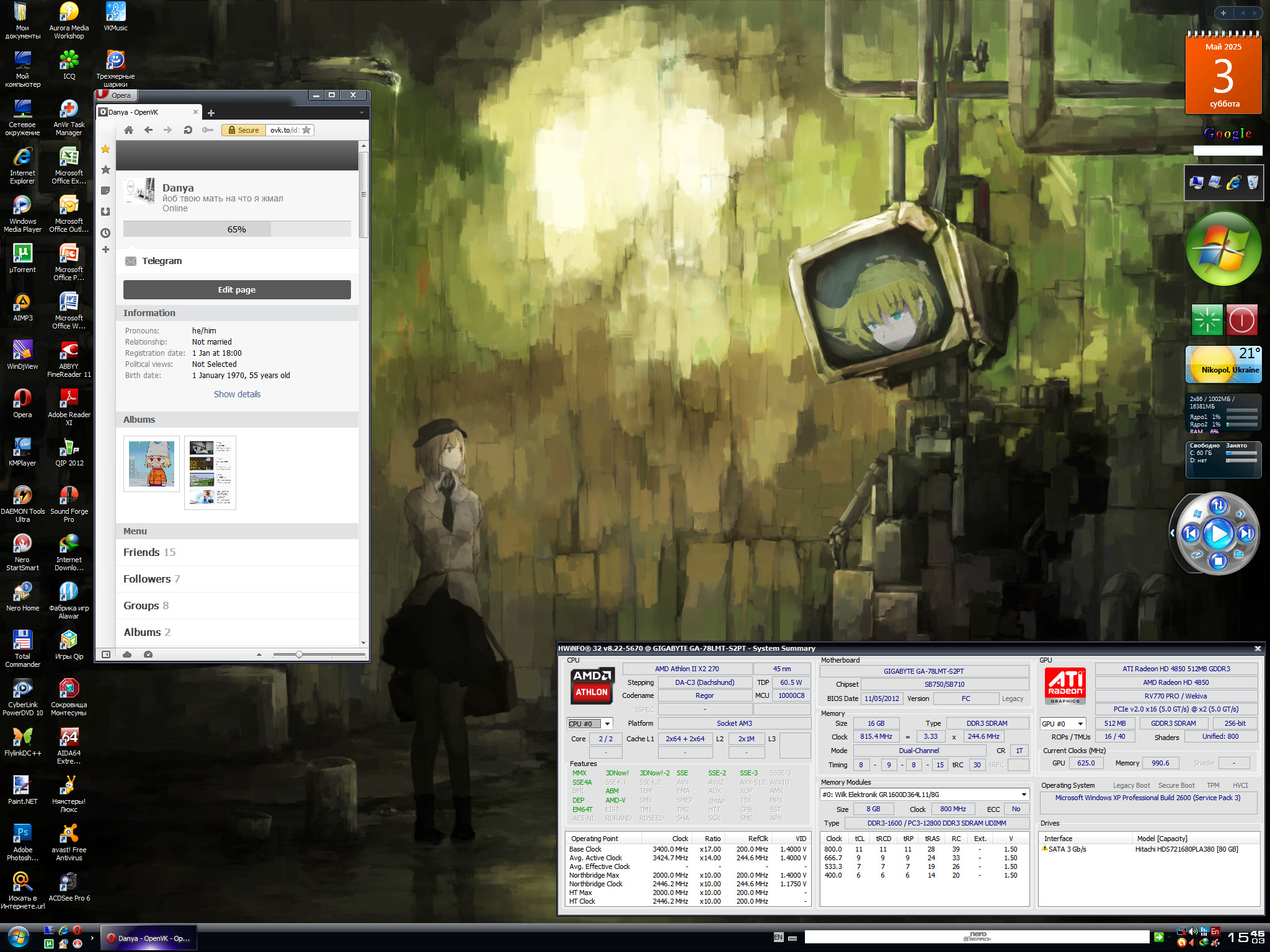
Task: Open the History clock sidebar panel
Action: point(105,233)
